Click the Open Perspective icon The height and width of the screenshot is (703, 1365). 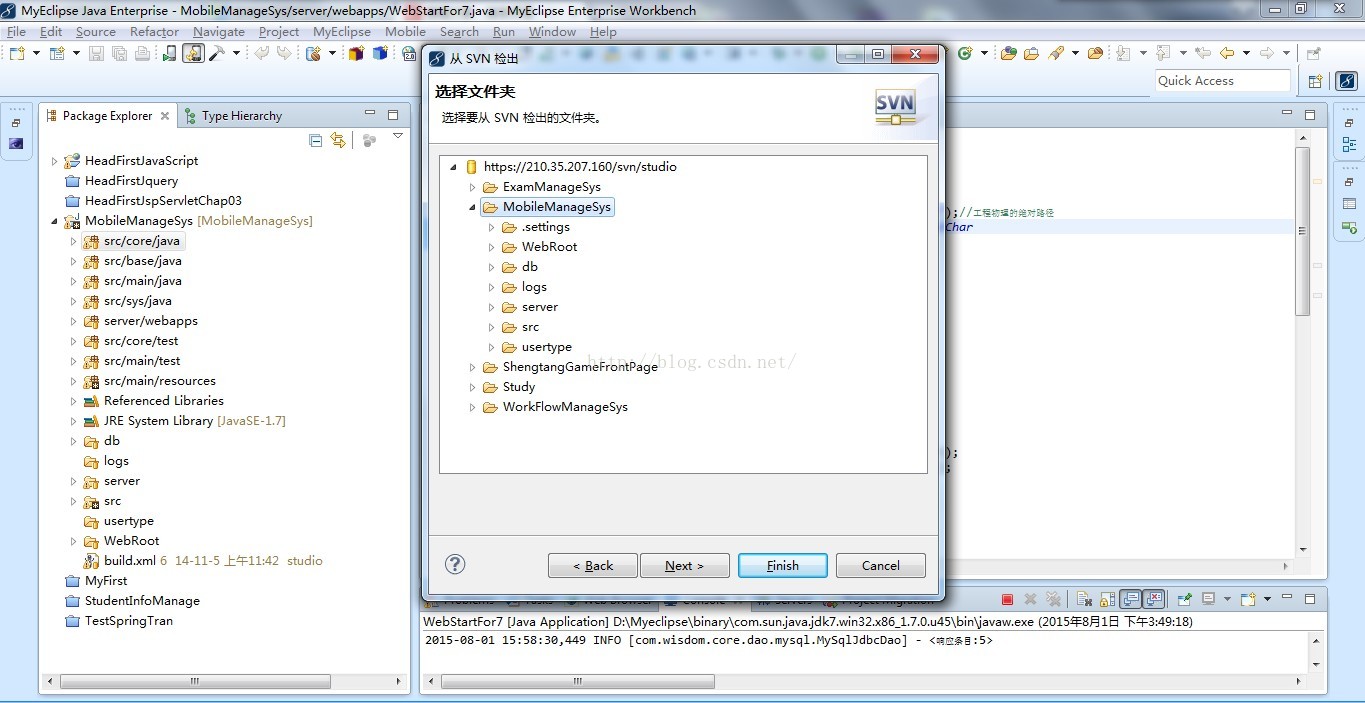(1315, 81)
